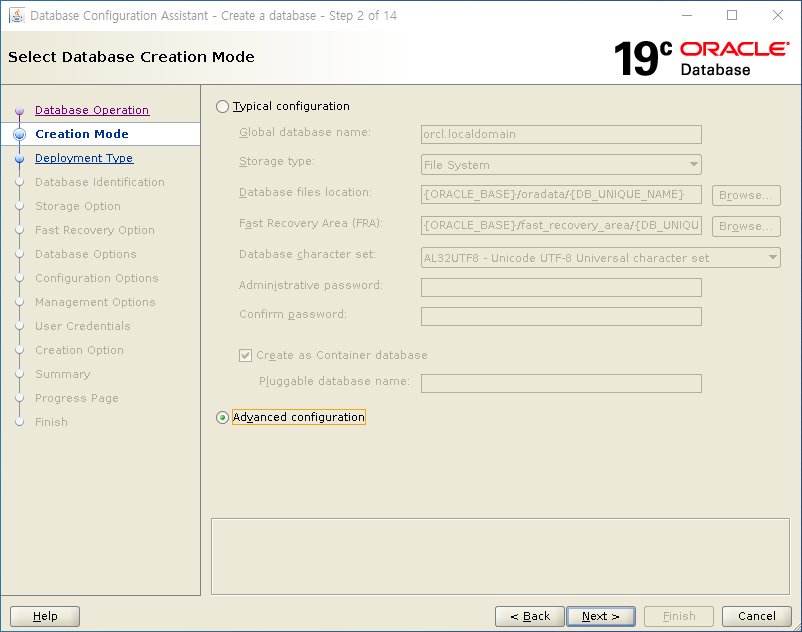Click the Creation Mode step marker circle

(x=19, y=134)
